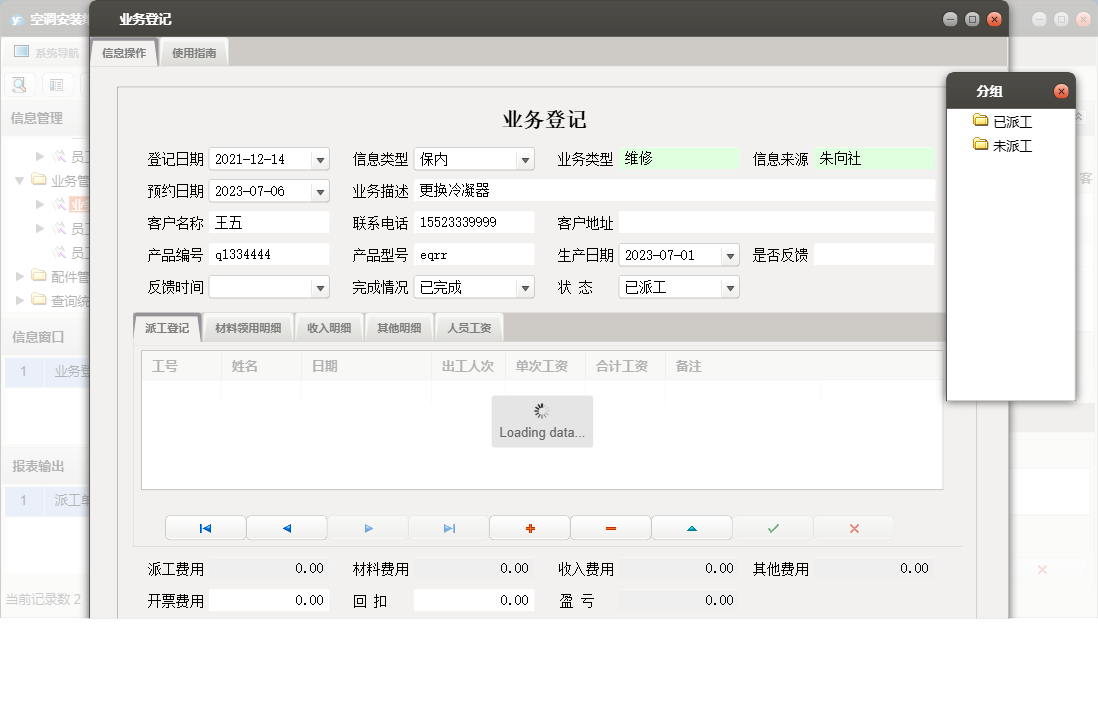Jump to the first record with the navigation icon

[x=205, y=527]
